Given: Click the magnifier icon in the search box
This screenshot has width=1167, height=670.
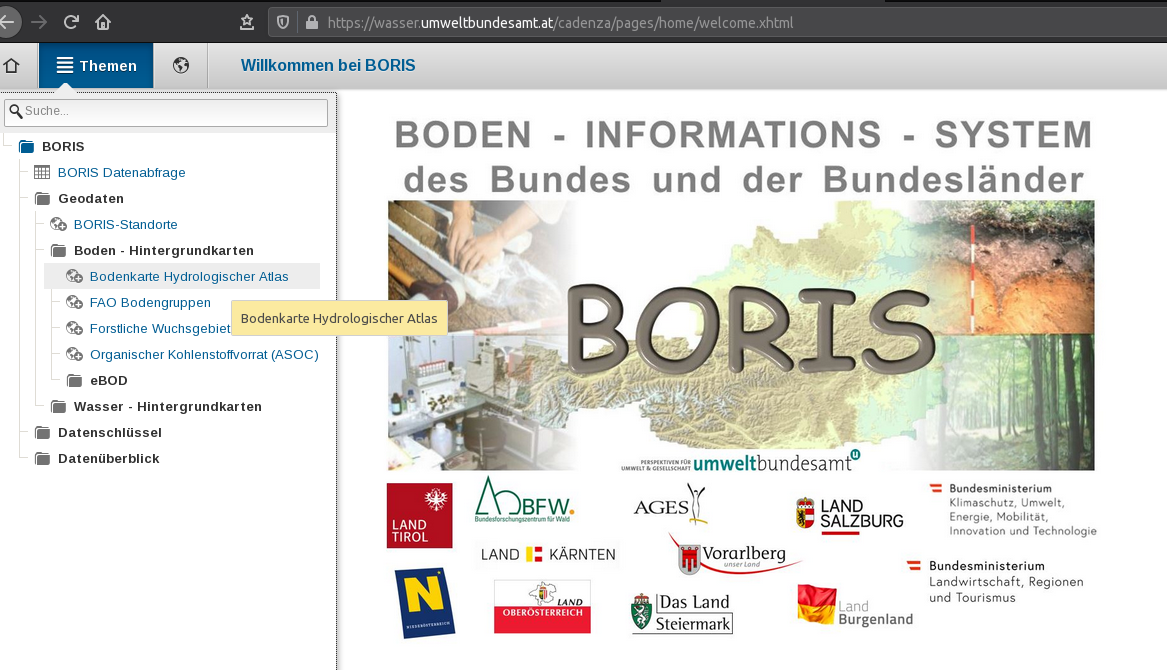Looking at the screenshot, I should [16, 111].
